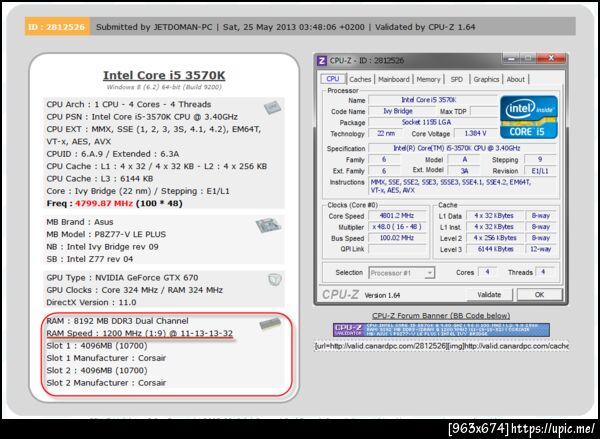Viewport: 600px width, 439px height.
Task: Click the Core Voltage 1.384 V field
Action: pos(475,134)
